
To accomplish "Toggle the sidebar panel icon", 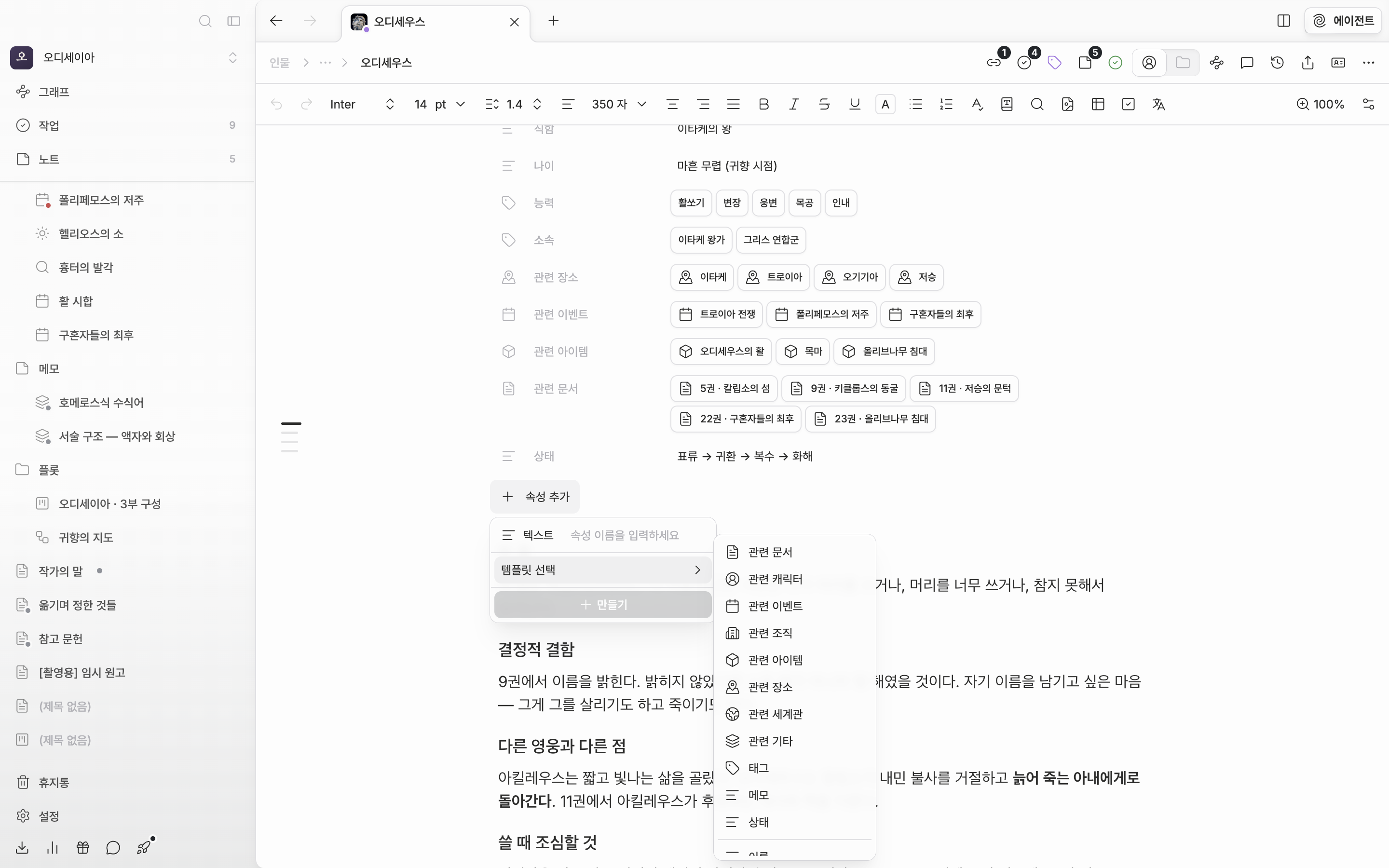I will tap(233, 21).
